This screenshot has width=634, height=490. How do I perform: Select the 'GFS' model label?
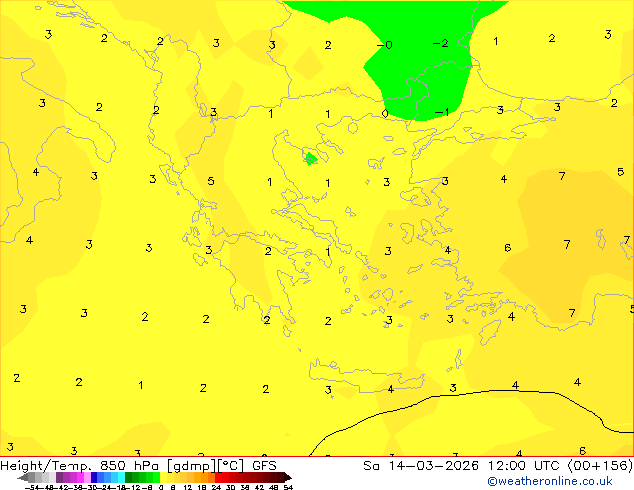point(264,466)
